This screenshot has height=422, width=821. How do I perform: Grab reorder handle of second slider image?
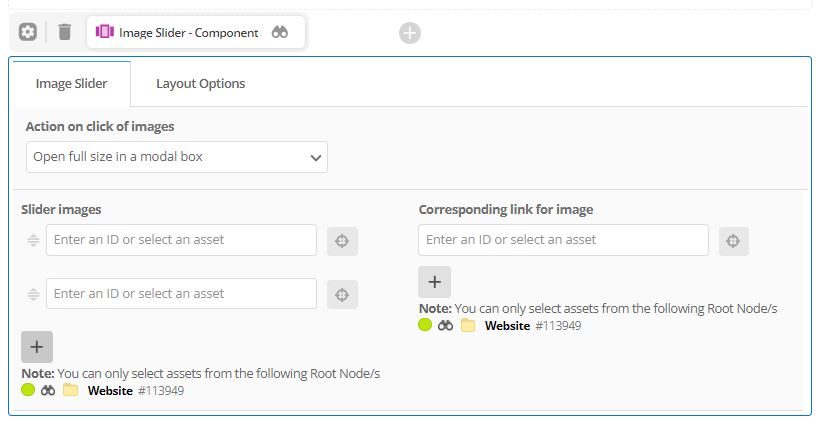pyautogui.click(x=33, y=294)
